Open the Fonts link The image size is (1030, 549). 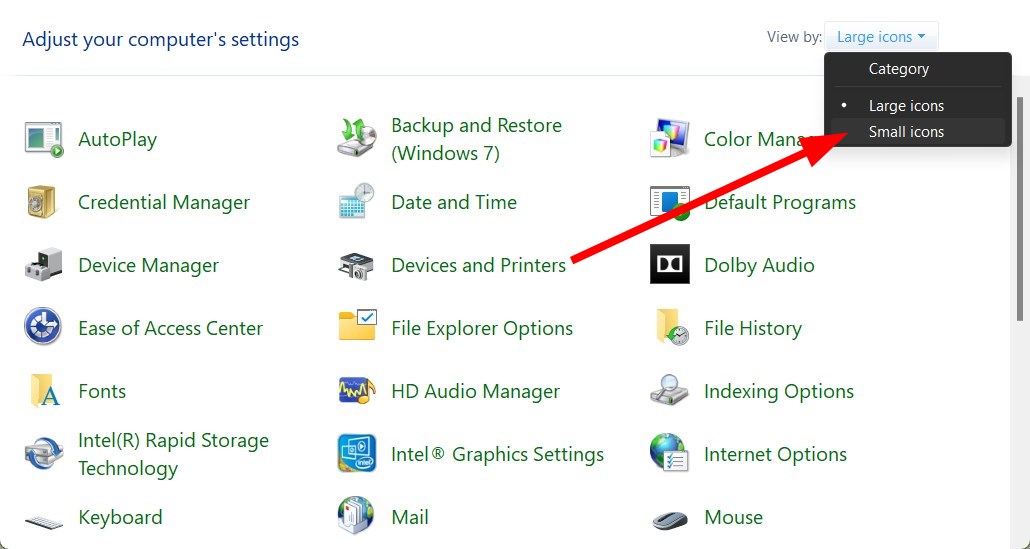click(102, 391)
